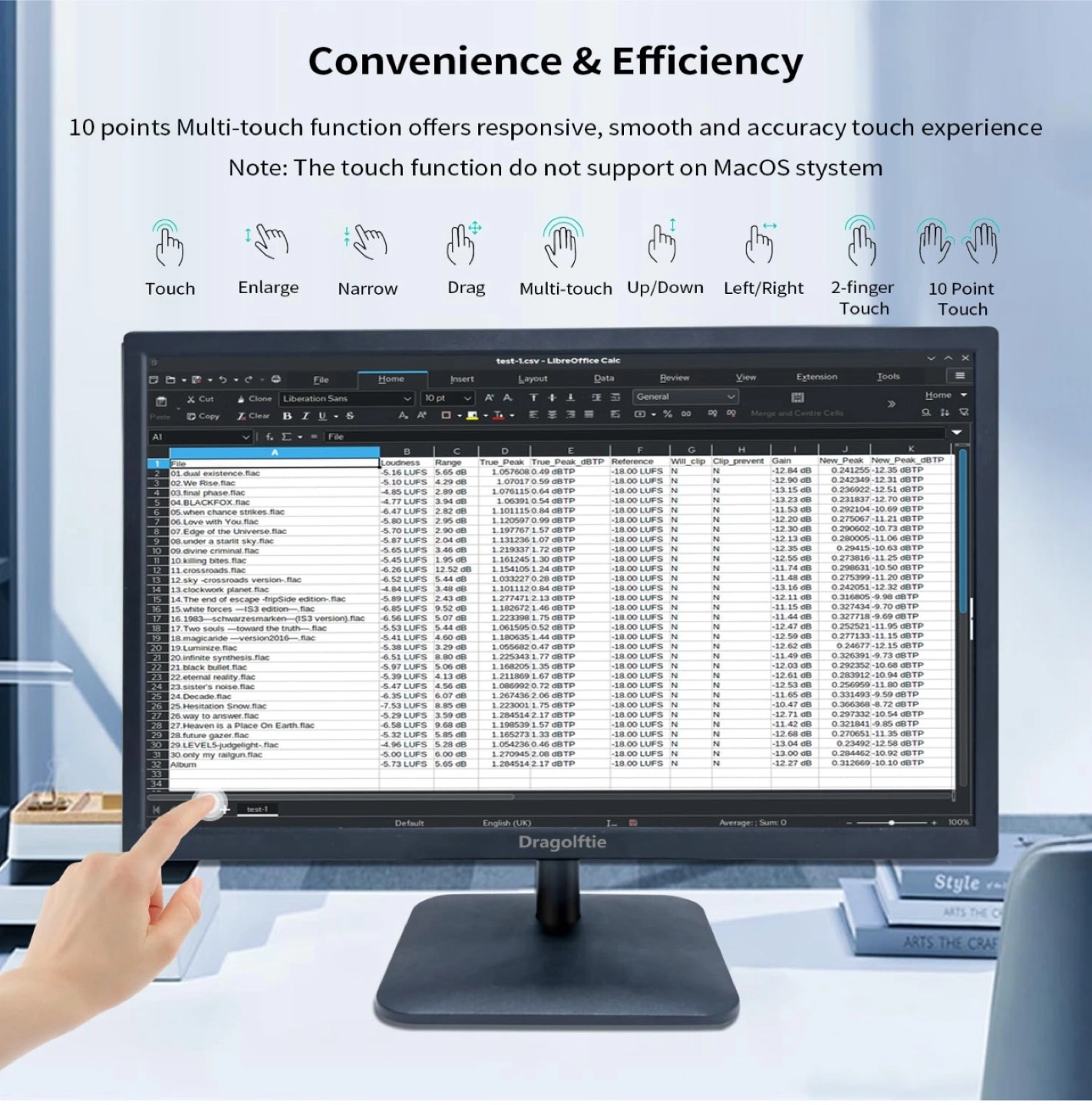Viewport: 1092px width, 1105px height.
Task: Select the test-1 sheet tab
Action: click(257, 809)
